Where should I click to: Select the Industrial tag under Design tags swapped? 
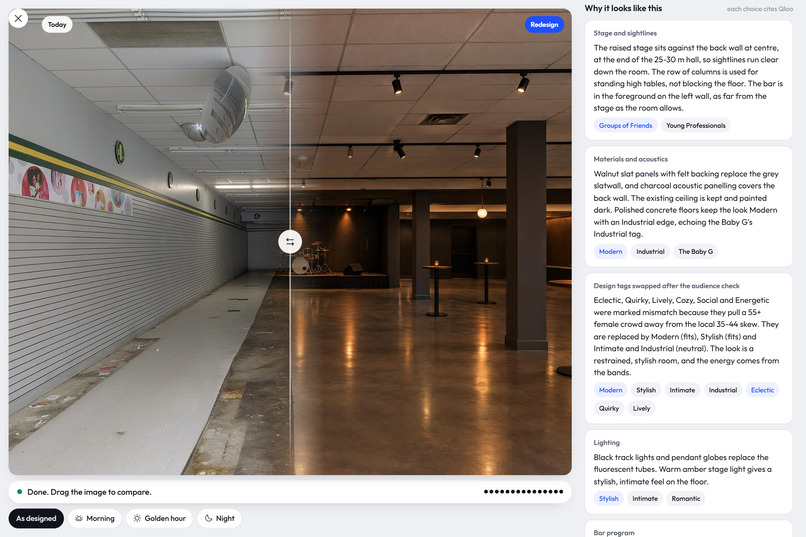[x=723, y=390]
